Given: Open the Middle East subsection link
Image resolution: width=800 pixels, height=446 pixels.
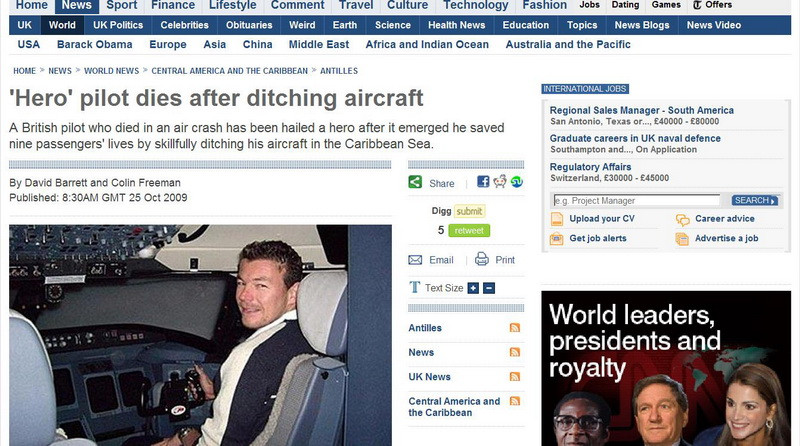Looking at the screenshot, I should (319, 44).
